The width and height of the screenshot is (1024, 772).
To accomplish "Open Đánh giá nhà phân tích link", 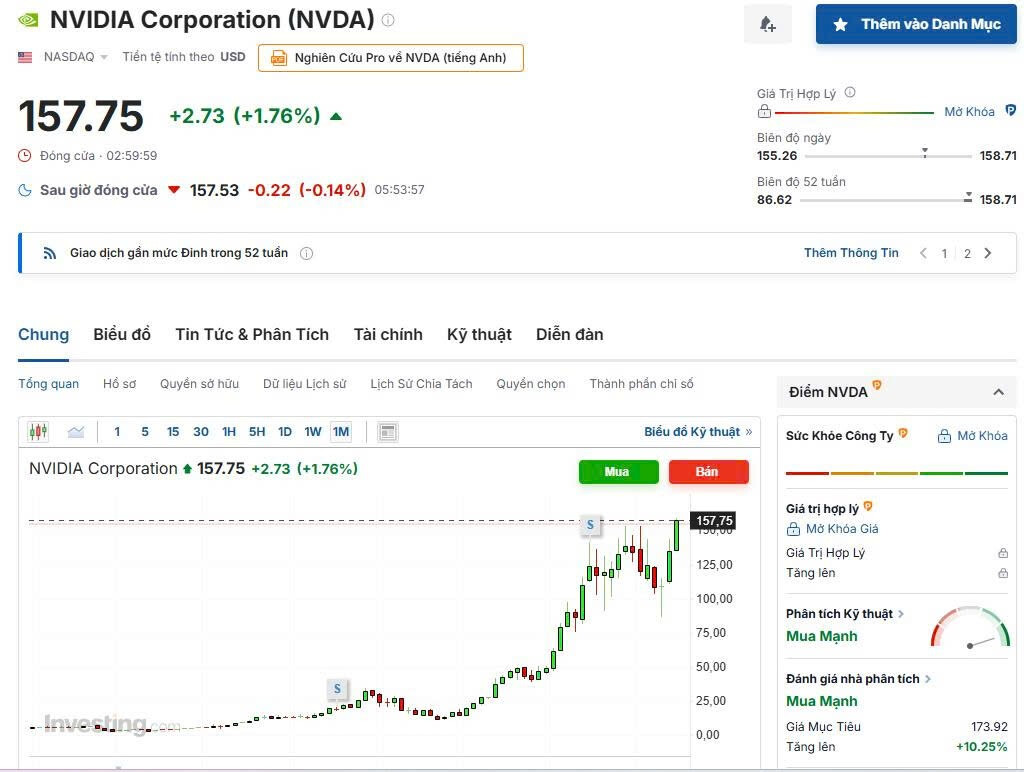I will [858, 679].
